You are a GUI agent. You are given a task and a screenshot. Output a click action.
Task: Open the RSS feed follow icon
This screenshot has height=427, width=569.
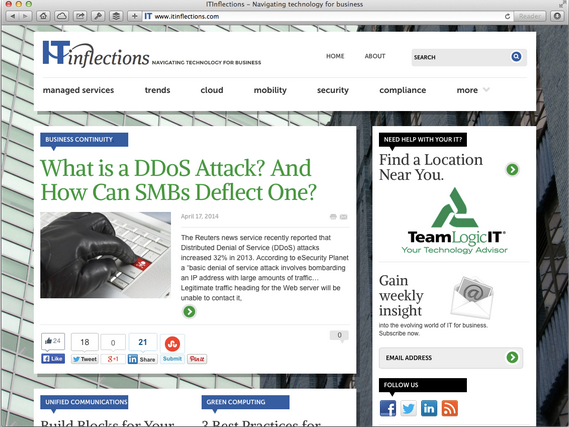pyautogui.click(x=450, y=408)
